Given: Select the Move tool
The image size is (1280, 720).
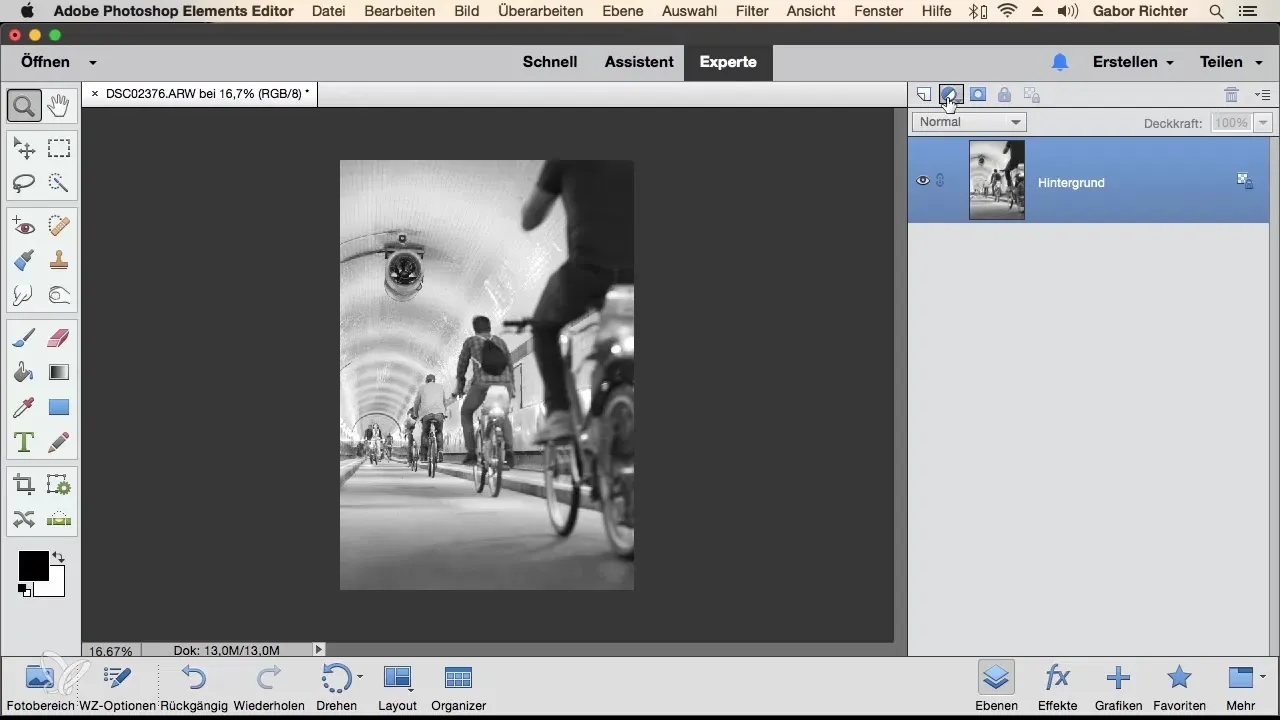Looking at the screenshot, I should 24,149.
